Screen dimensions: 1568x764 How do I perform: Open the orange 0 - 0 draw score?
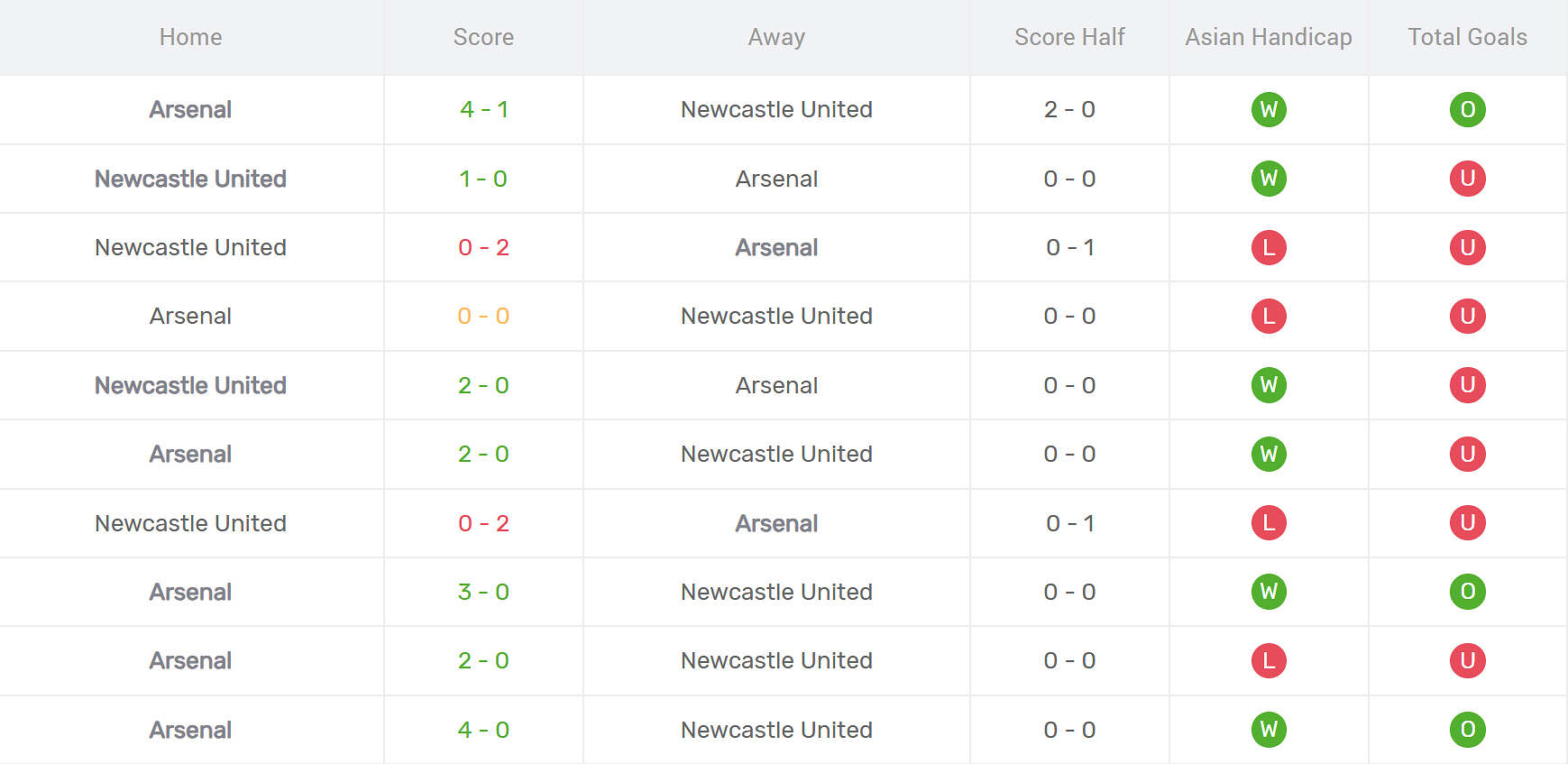click(483, 317)
